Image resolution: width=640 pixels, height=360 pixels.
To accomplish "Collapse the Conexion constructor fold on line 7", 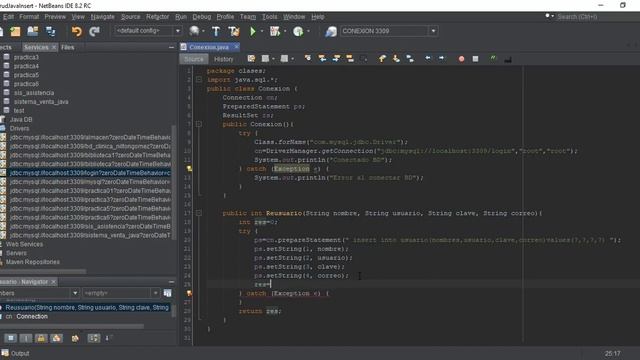I will point(198,124).
